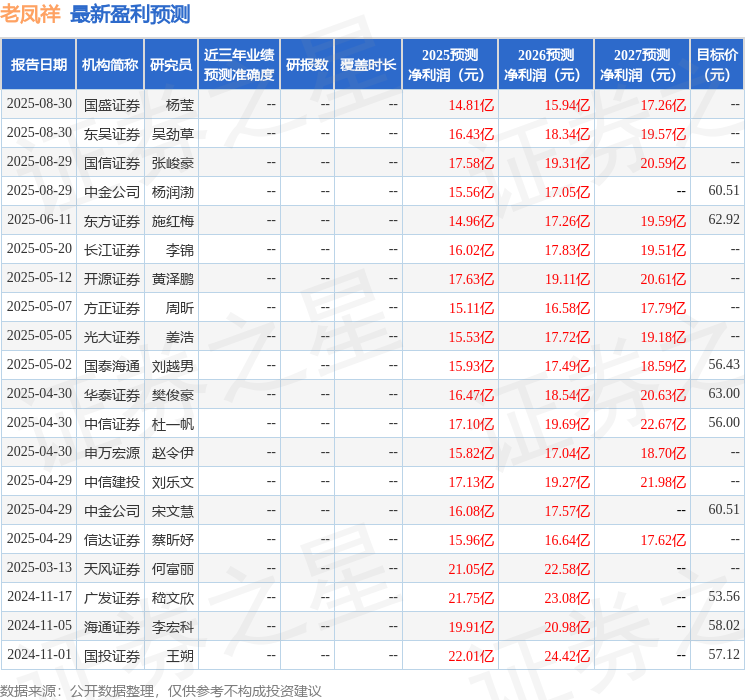Select 申万宏源 institution cell
745x700 pixels.
click(x=112, y=453)
